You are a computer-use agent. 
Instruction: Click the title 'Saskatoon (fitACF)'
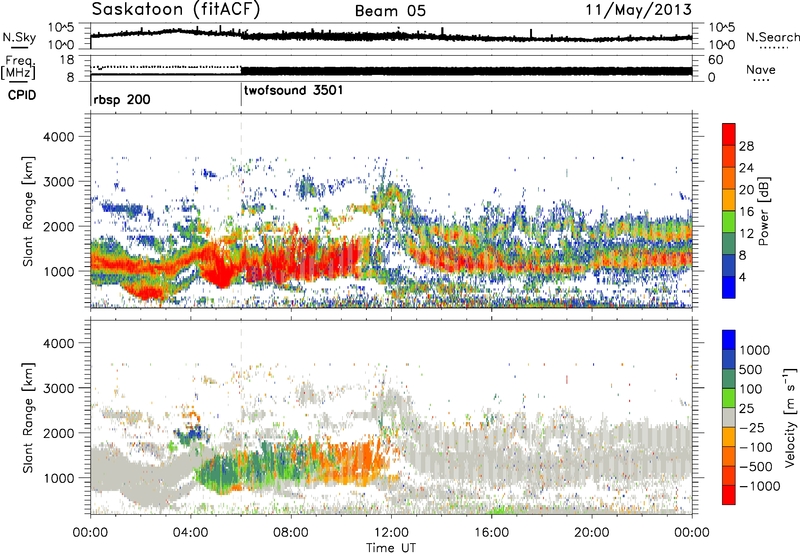coord(176,10)
